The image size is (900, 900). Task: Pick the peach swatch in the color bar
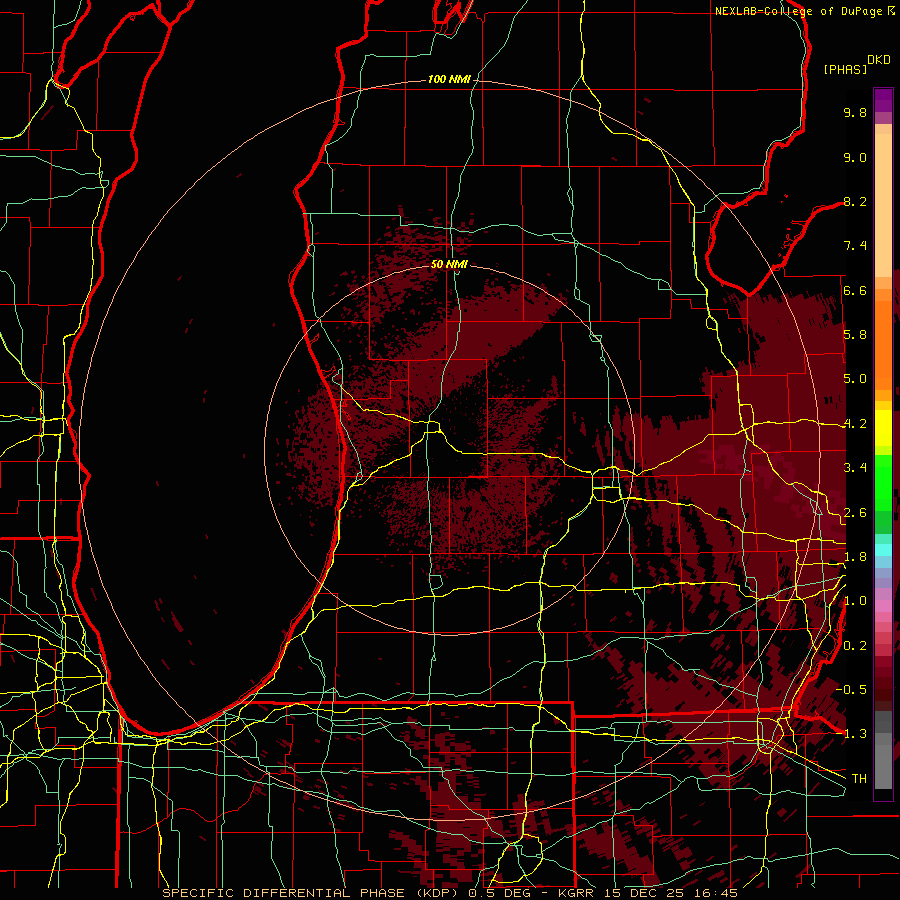pos(883,207)
